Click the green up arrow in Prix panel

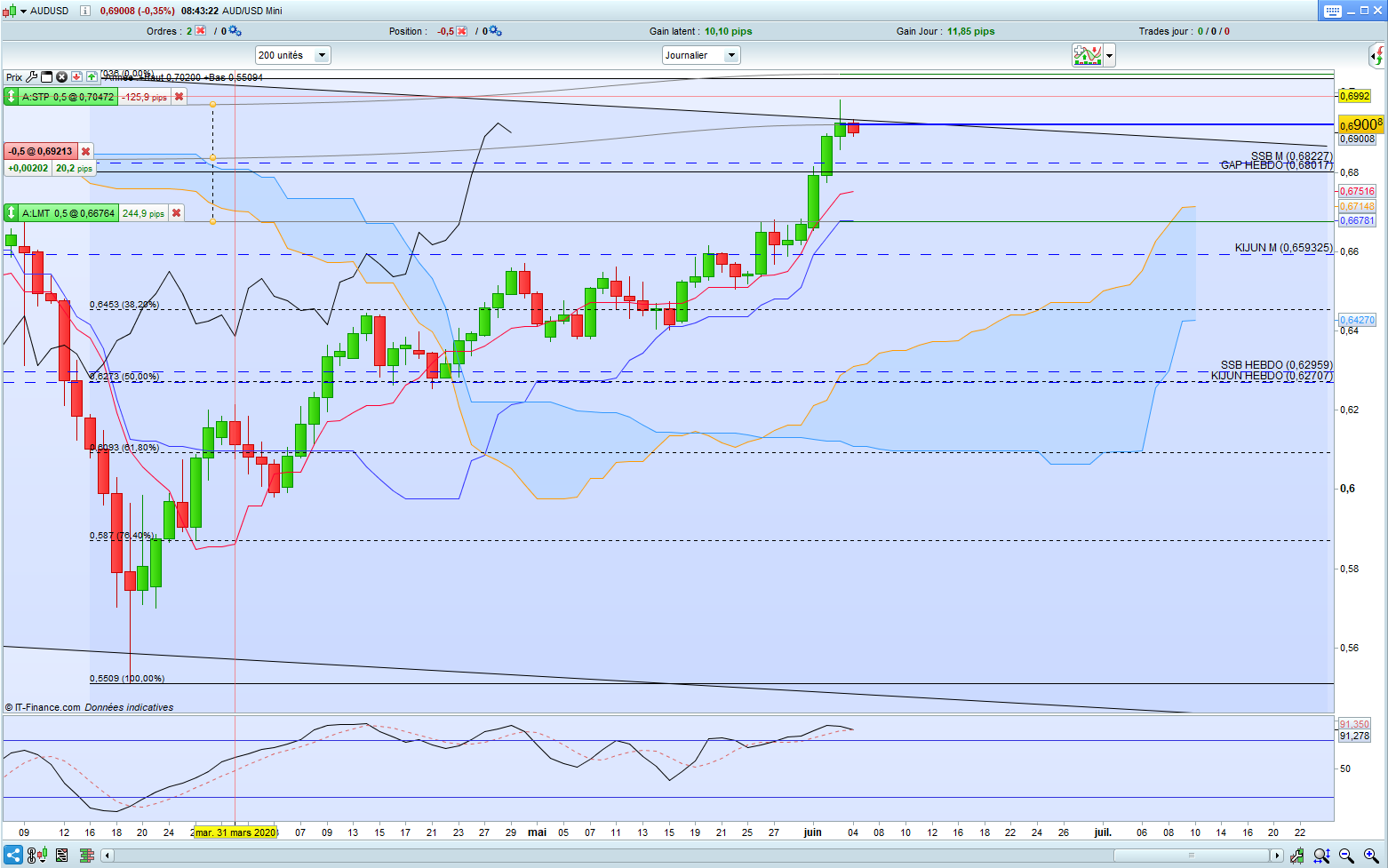pyautogui.click(x=92, y=77)
